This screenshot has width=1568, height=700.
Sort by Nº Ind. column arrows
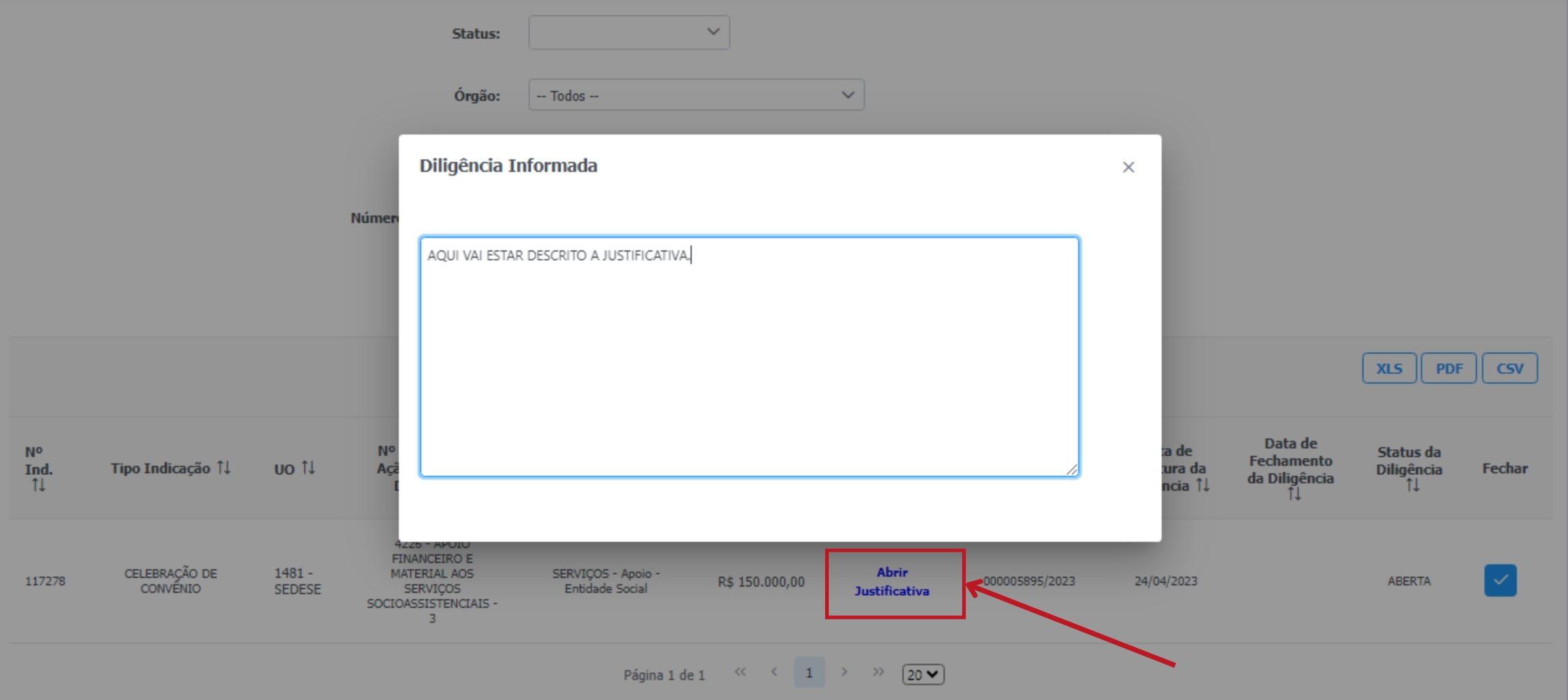coord(38,485)
